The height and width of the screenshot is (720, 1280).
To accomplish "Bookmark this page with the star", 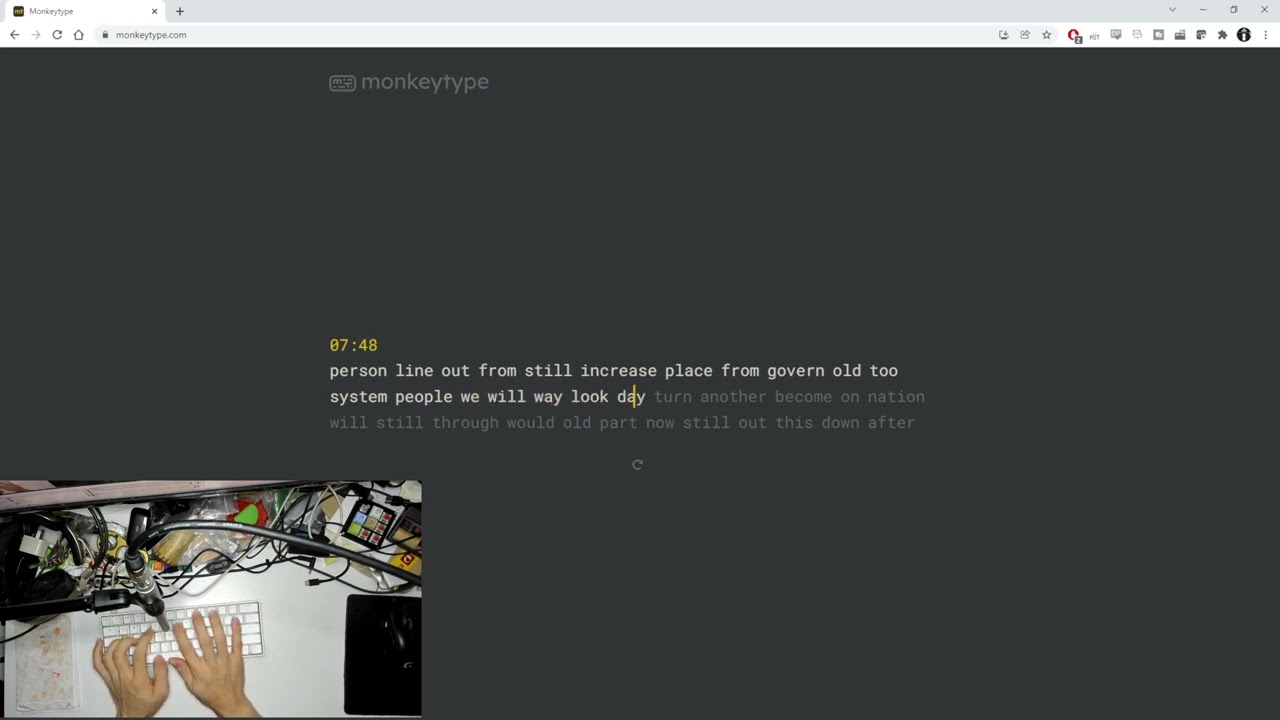I will 1047,35.
